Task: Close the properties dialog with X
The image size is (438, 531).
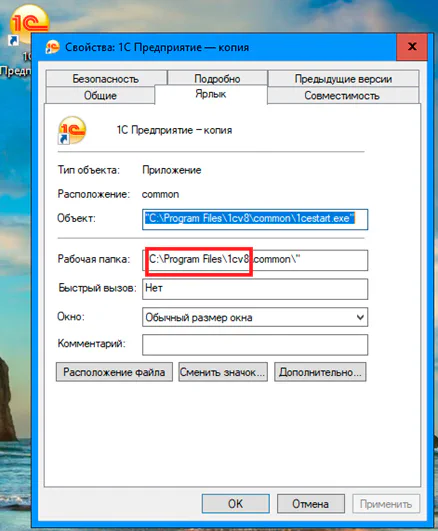Action: (412, 46)
